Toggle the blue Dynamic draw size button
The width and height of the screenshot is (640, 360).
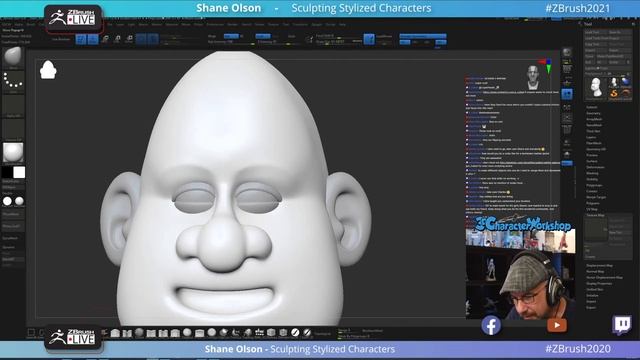click(x=369, y=39)
